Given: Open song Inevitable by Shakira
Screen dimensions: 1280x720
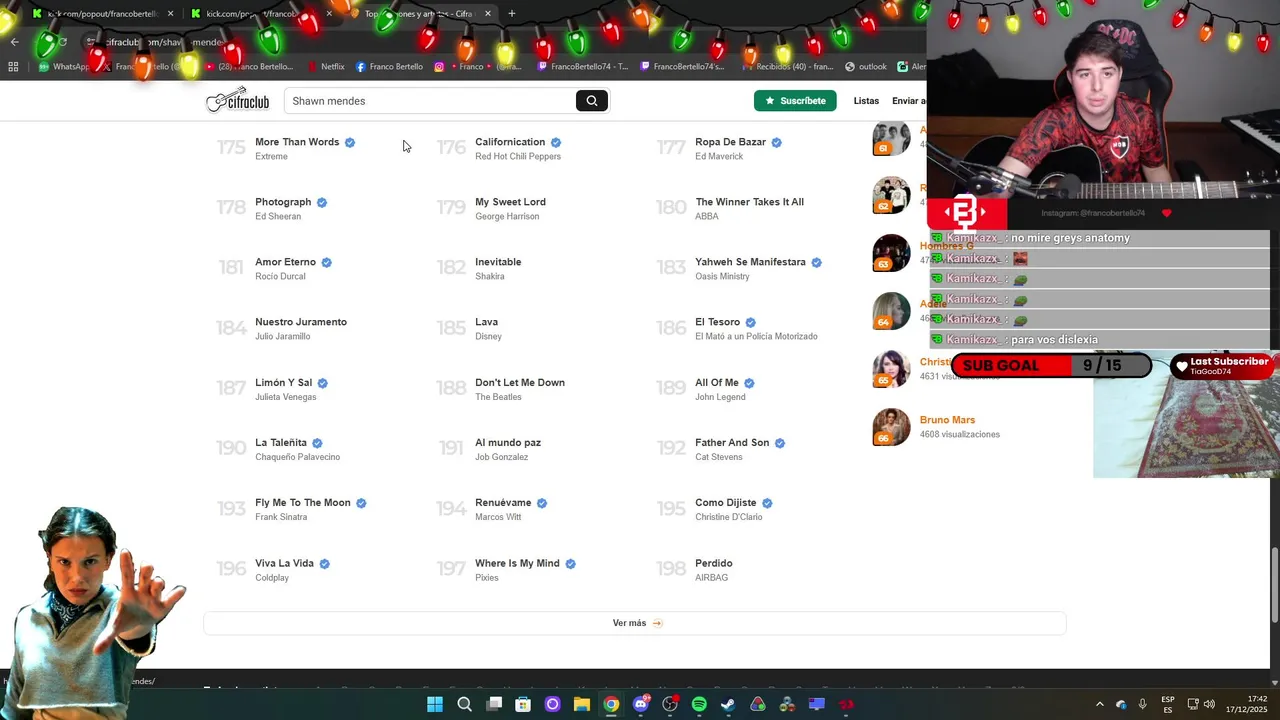Looking at the screenshot, I should [x=498, y=262].
